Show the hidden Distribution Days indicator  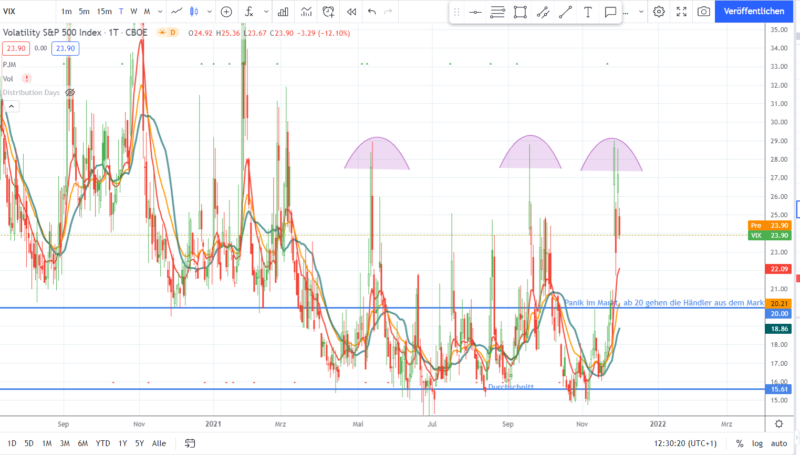pos(70,92)
